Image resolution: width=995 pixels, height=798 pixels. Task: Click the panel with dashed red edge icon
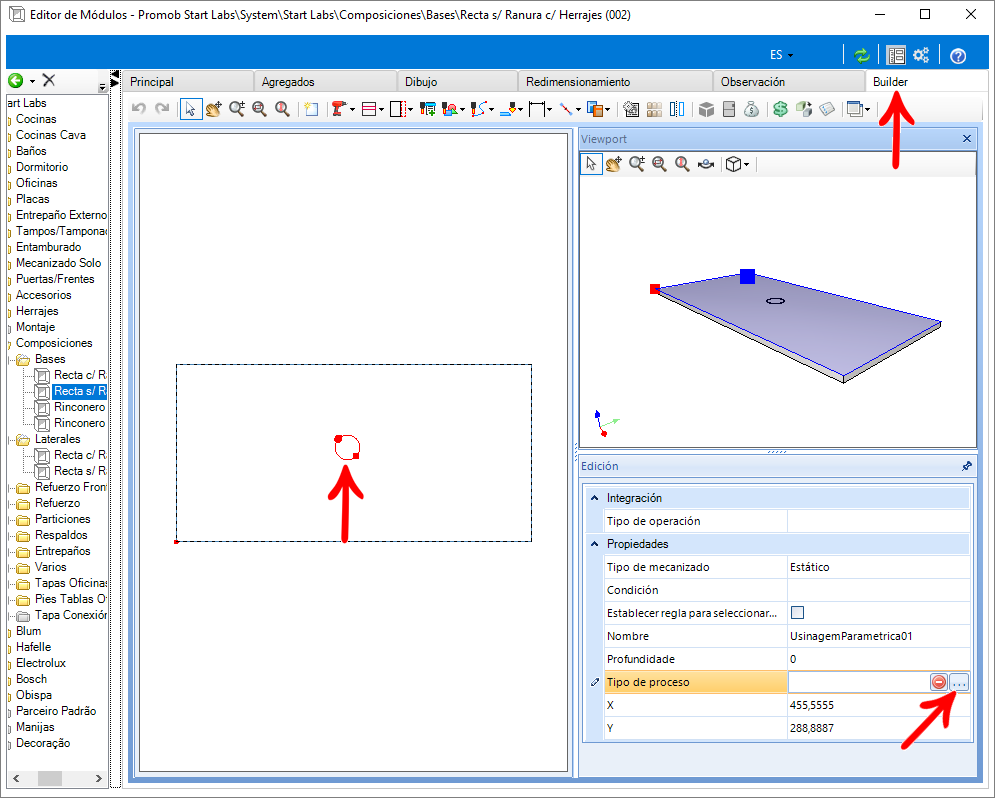click(x=398, y=109)
